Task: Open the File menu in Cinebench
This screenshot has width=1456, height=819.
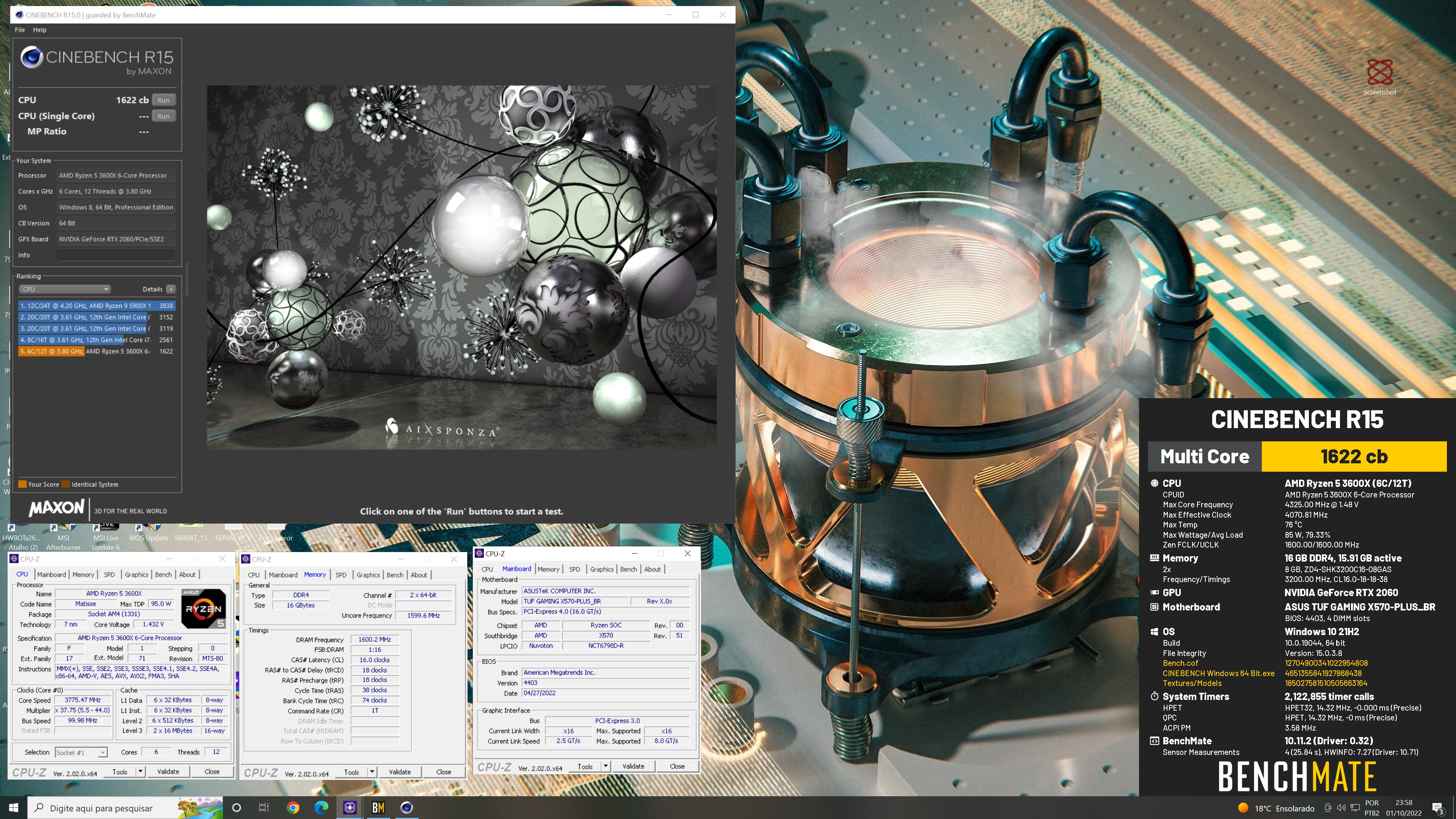Action: tap(20, 30)
